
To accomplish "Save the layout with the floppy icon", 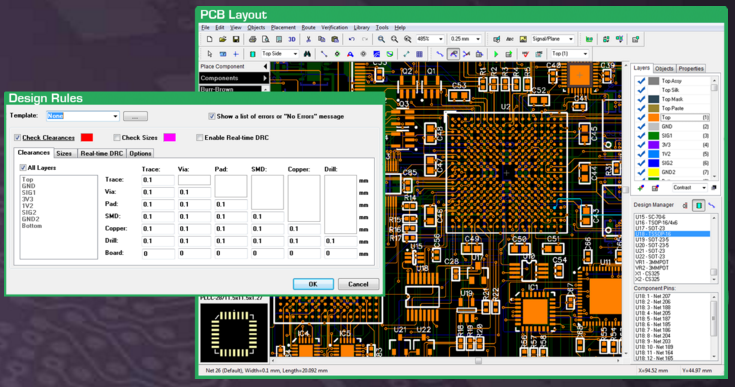I will tap(236, 39).
